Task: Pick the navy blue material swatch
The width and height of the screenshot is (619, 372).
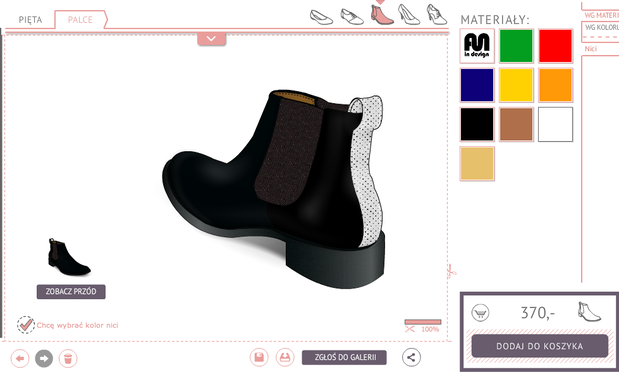Action: pos(477,85)
